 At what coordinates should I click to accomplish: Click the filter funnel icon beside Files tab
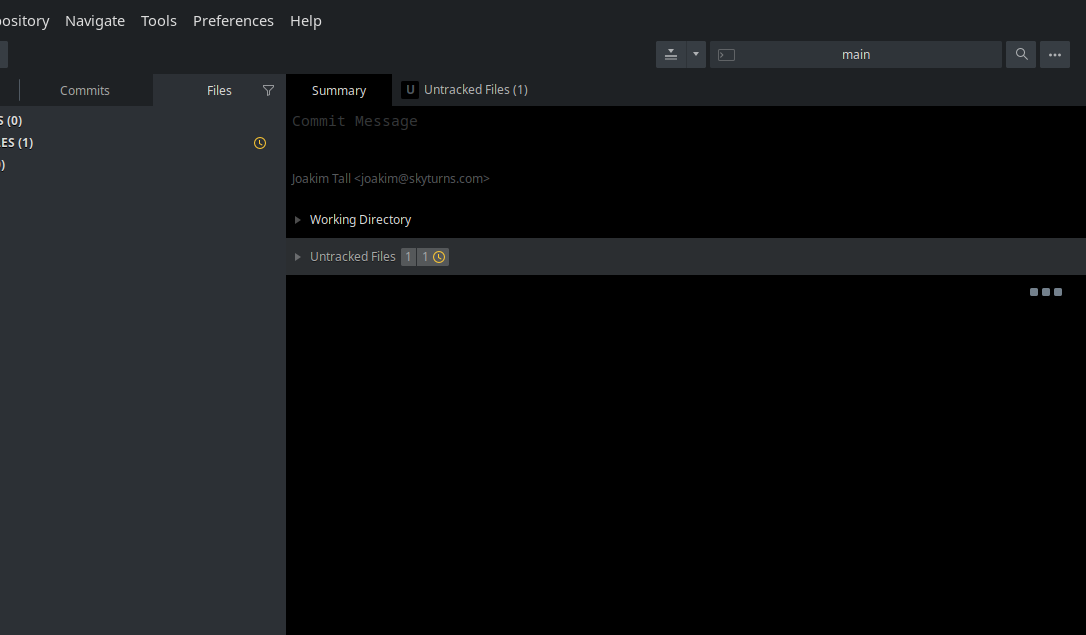click(x=268, y=90)
